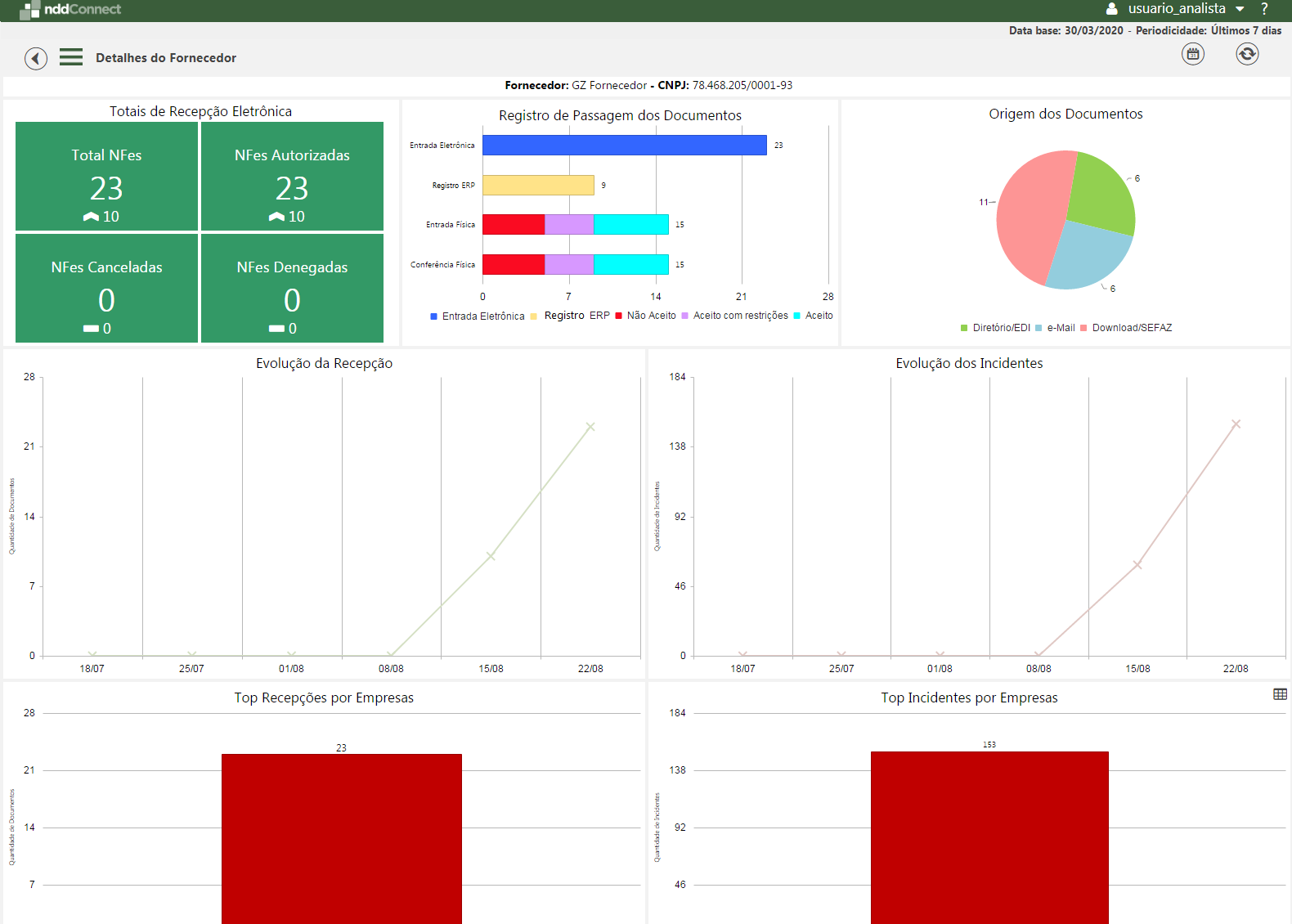Image resolution: width=1292 pixels, height=924 pixels.
Task: Toggle Entrada Eletrônica legend series
Action: [x=478, y=316]
